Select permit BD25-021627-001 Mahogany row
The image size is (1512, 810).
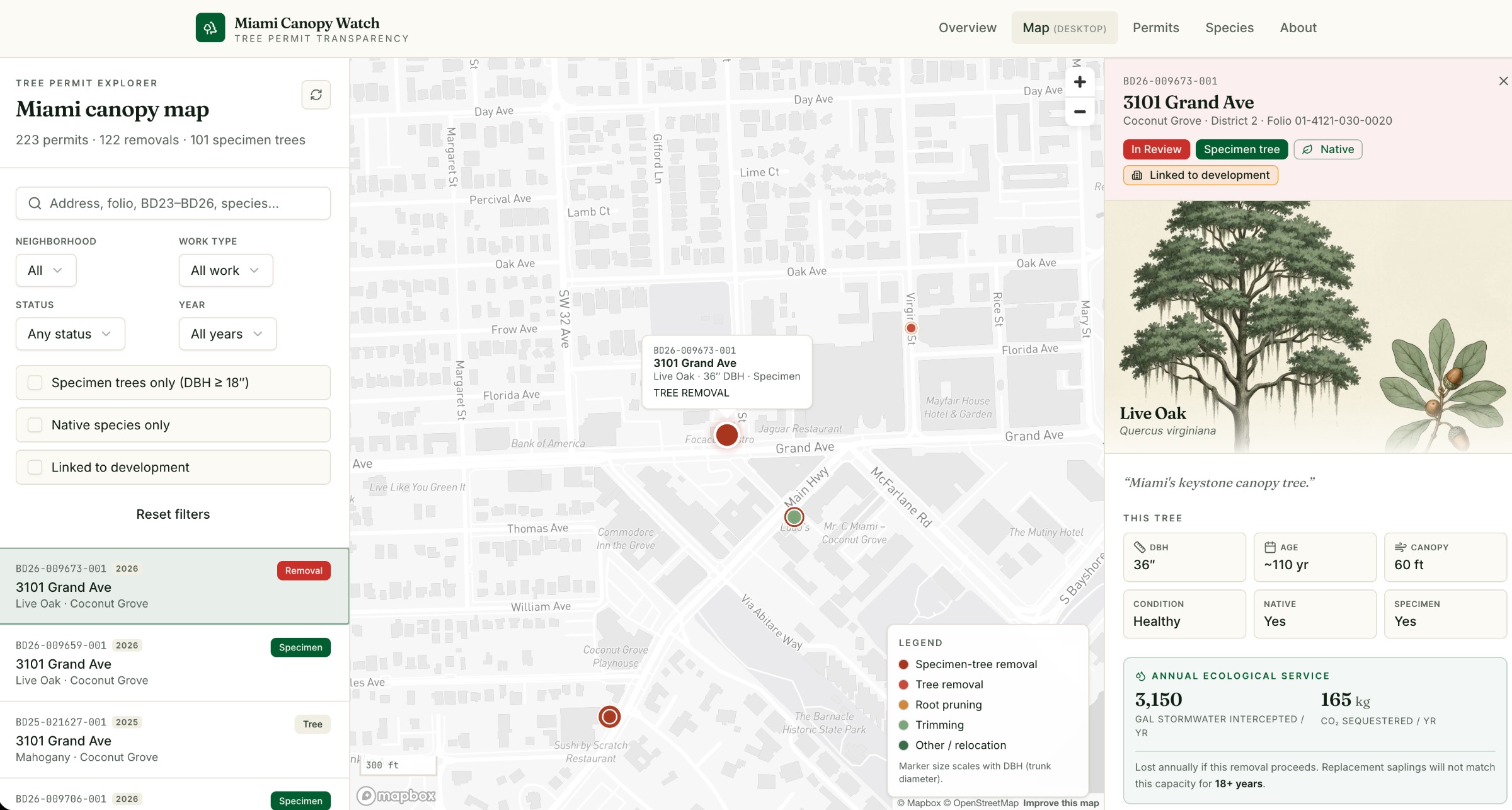click(175, 740)
